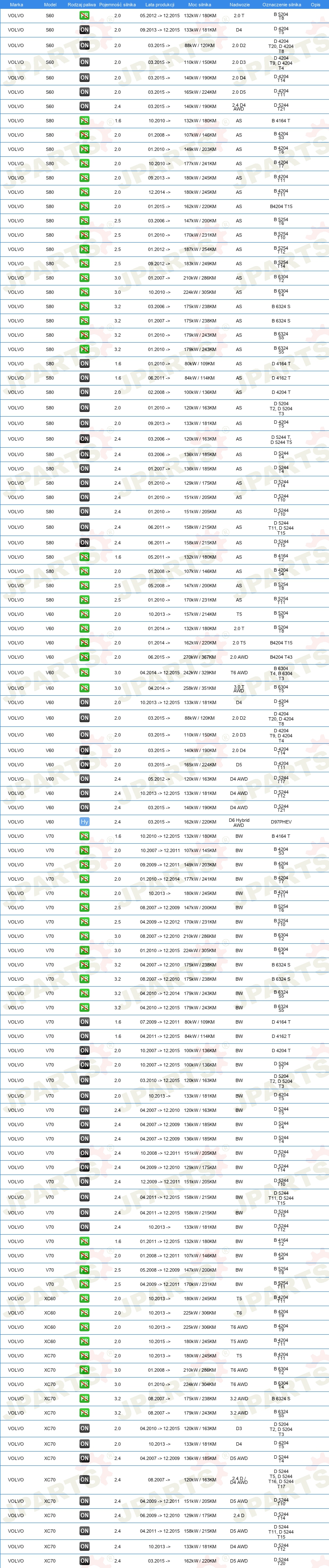Click the date cell 07.2009 -> 12.2011 in V70 row
The width and height of the screenshot is (329, 1568).
tap(159, 1022)
